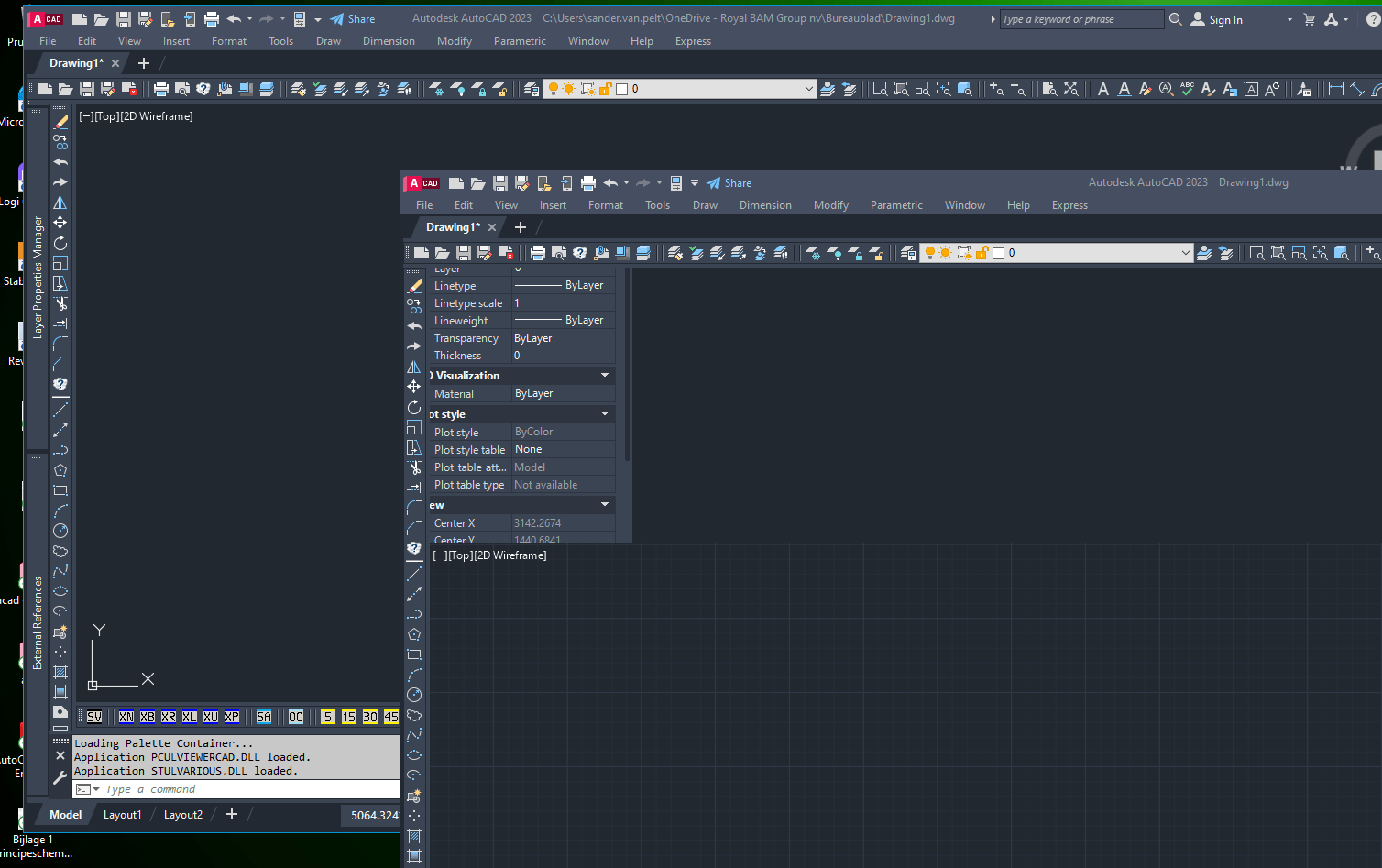The image size is (1382, 868).
Task: Select the Multiline Text tool on toolbar
Action: coord(1102,89)
